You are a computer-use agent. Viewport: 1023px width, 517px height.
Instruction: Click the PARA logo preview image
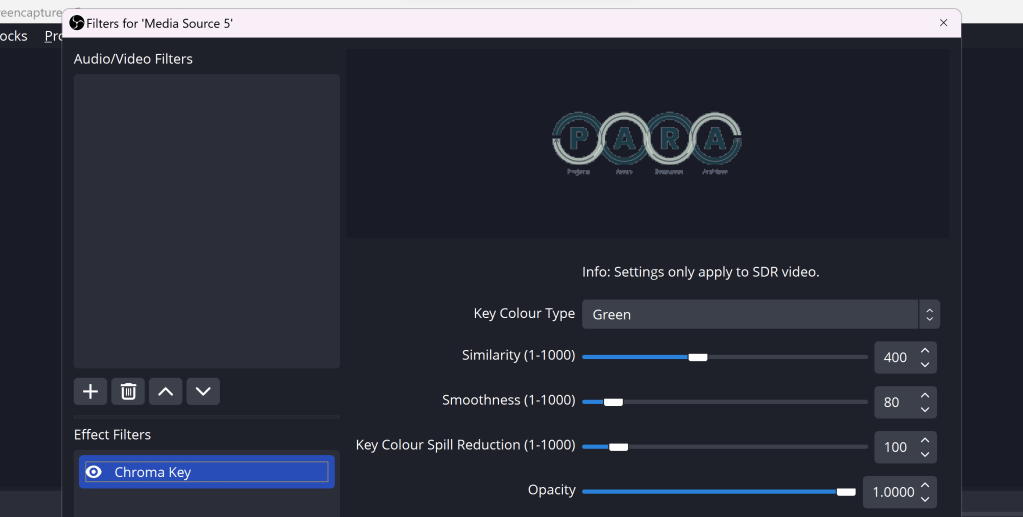pos(647,143)
